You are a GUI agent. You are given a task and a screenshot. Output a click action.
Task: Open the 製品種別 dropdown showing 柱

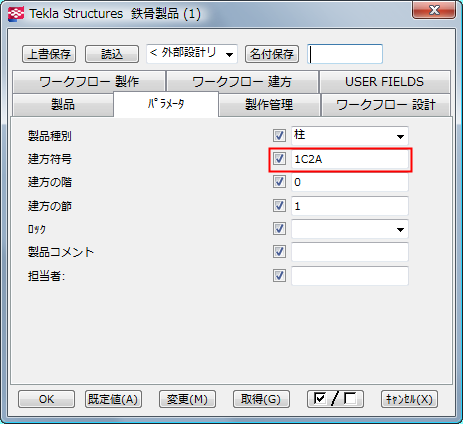(x=350, y=136)
